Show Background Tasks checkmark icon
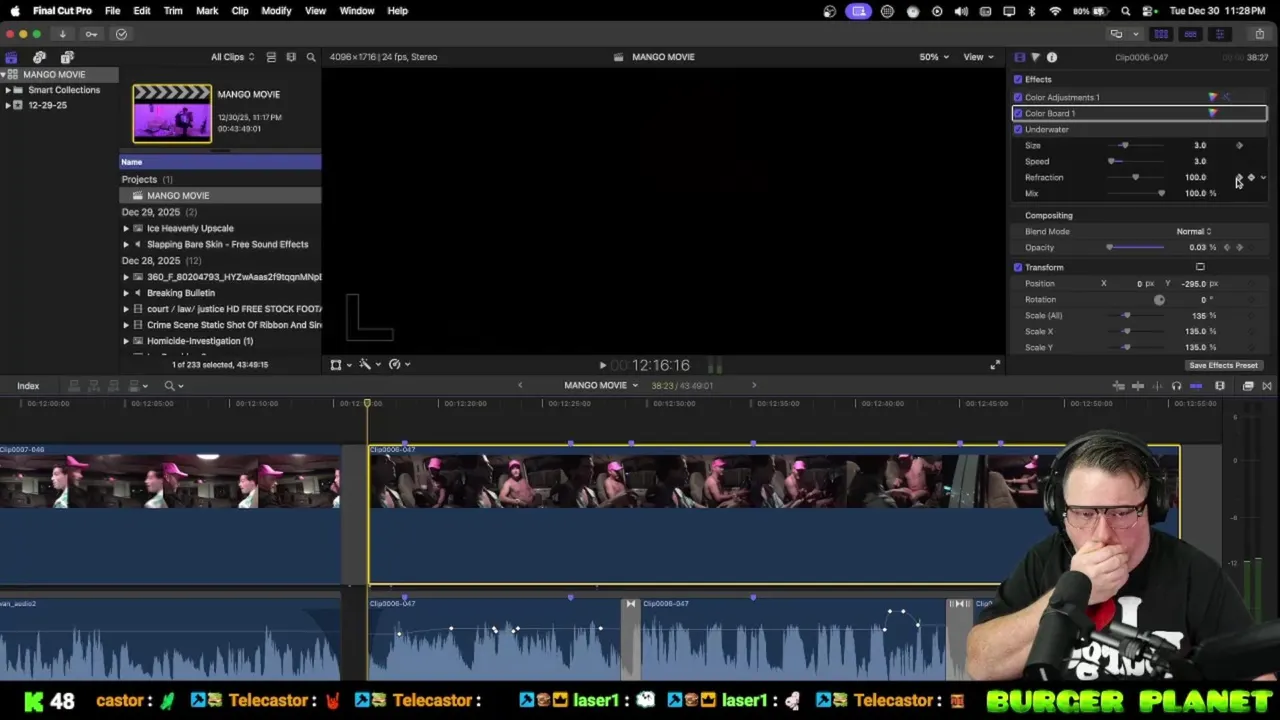The width and height of the screenshot is (1280, 720). click(121, 34)
